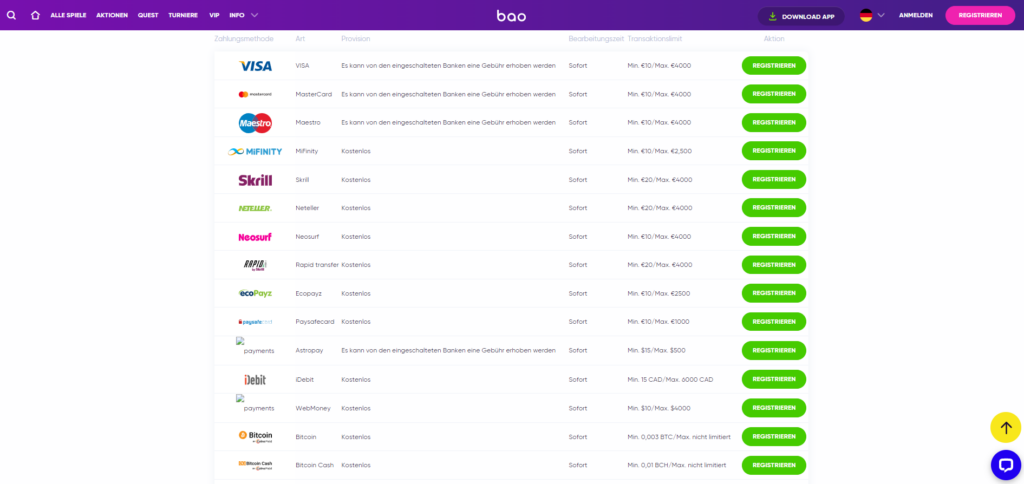Open AKTIONEN menu item
Image resolution: width=1024 pixels, height=484 pixels.
[112, 15]
